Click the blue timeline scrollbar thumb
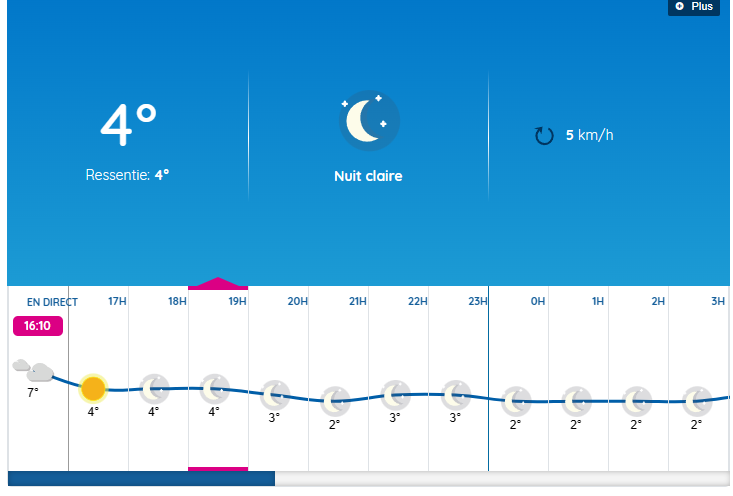733x496 pixels. pyautogui.click(x=141, y=479)
